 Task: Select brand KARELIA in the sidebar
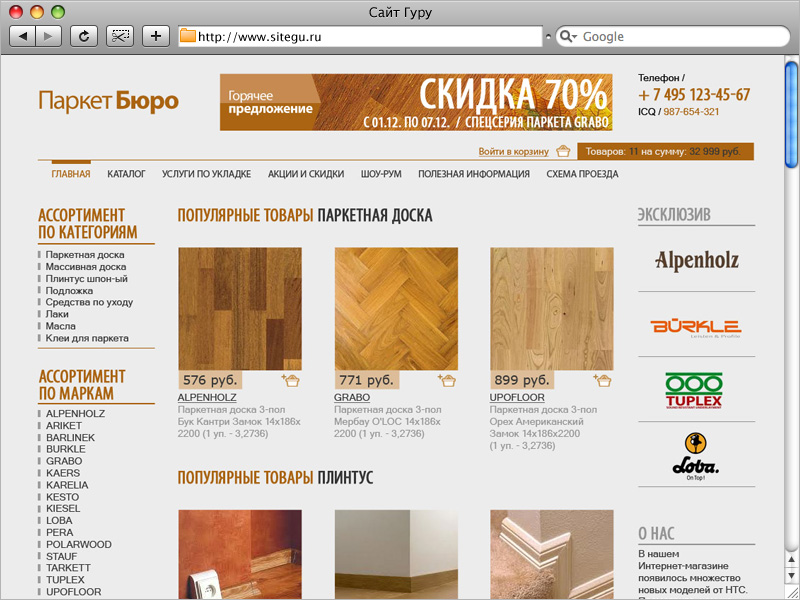(x=67, y=485)
